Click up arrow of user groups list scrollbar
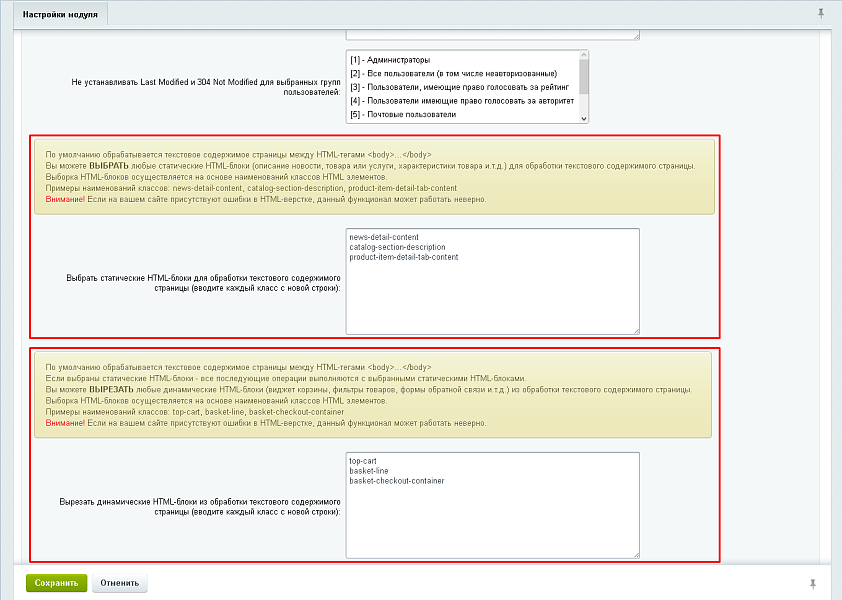842x600 pixels. [584, 57]
